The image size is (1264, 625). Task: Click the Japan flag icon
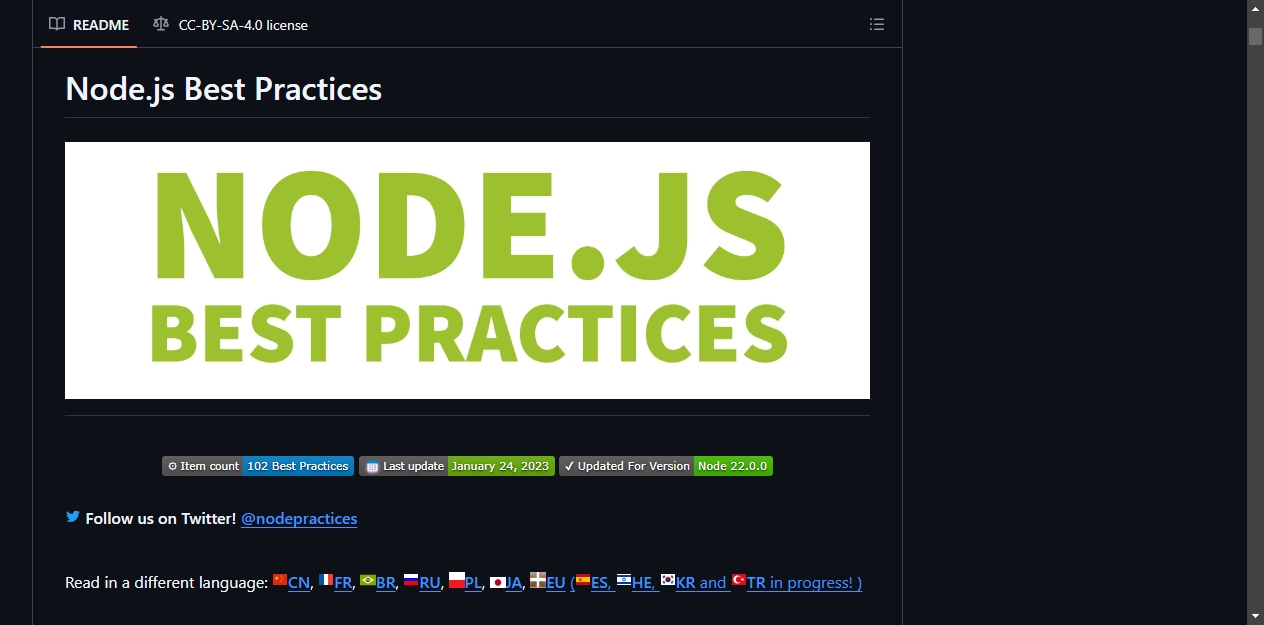498,580
